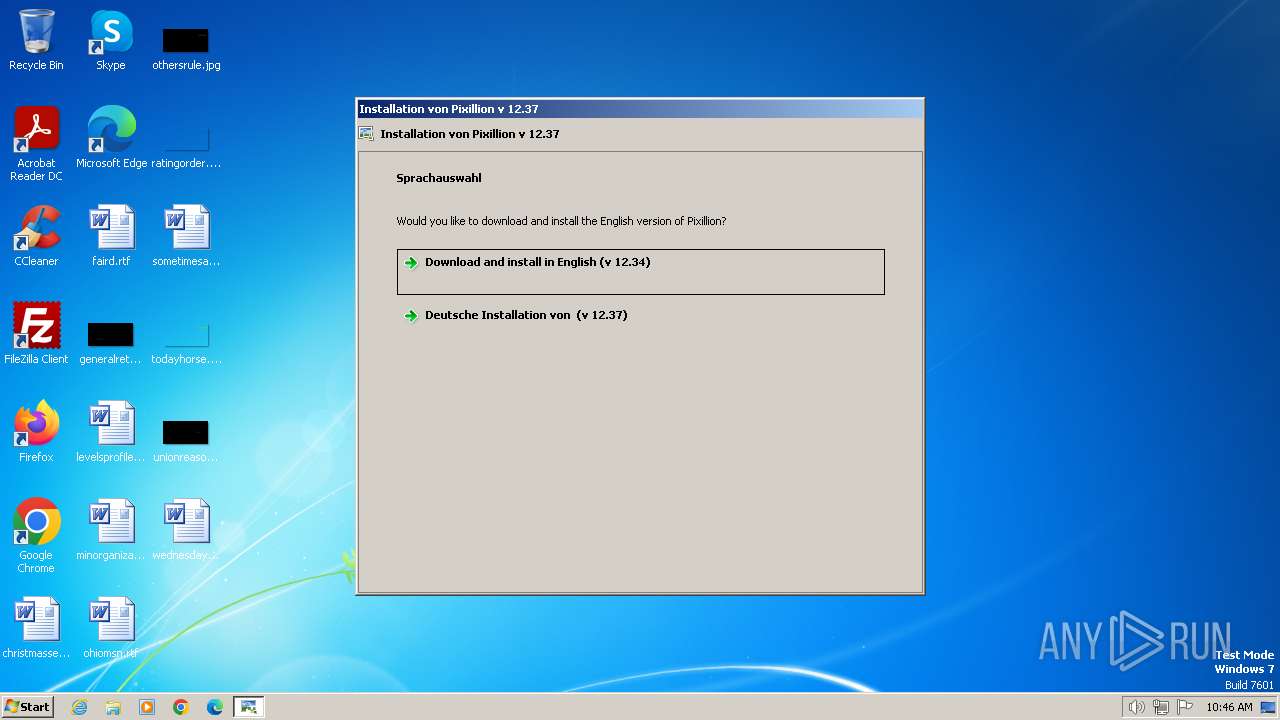
Task: Select FileZilla Client desktop shortcut
Action: (36, 334)
